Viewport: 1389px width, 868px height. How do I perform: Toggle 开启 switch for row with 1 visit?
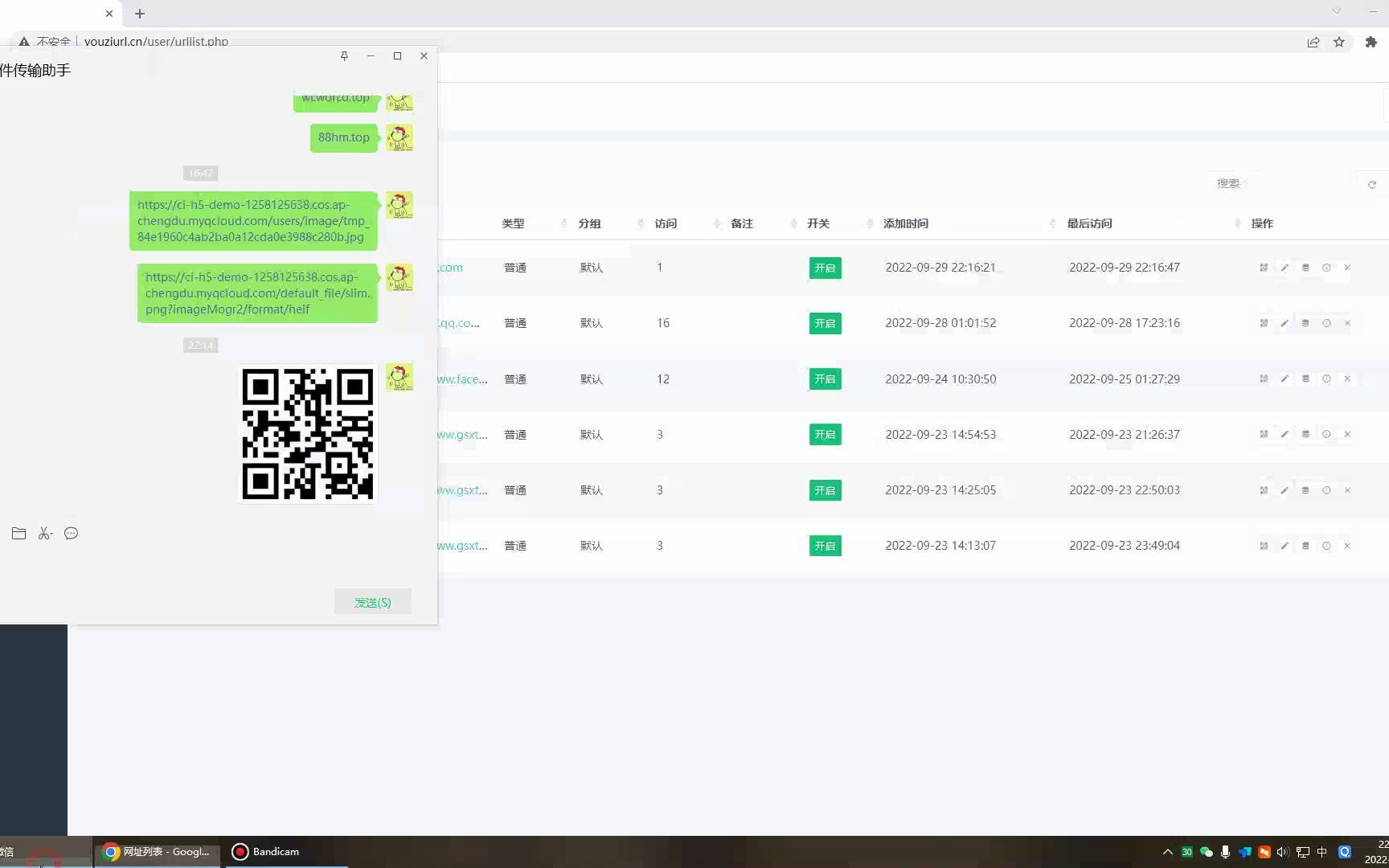[x=825, y=268]
